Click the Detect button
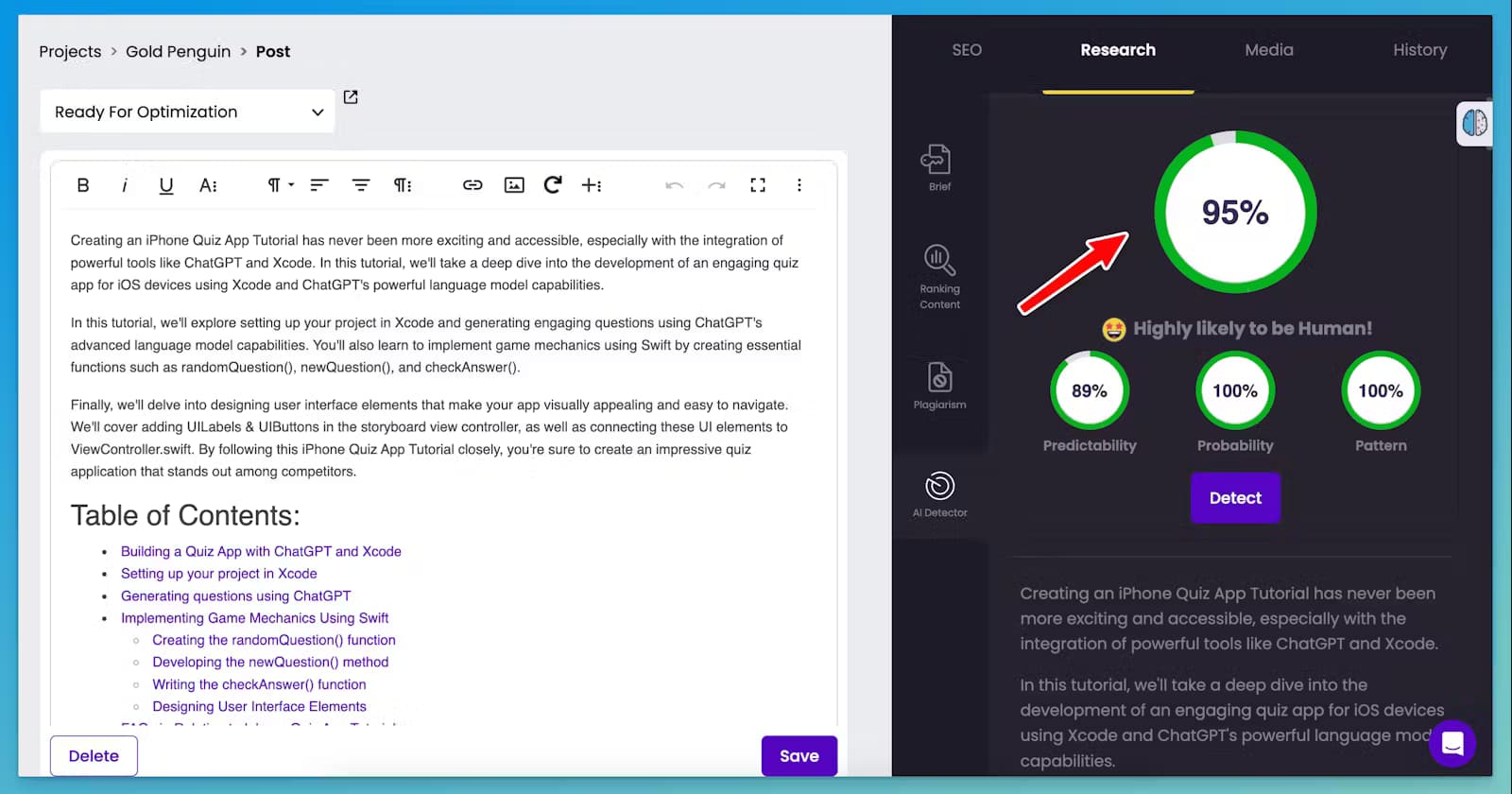The image size is (1512, 794). (1235, 498)
